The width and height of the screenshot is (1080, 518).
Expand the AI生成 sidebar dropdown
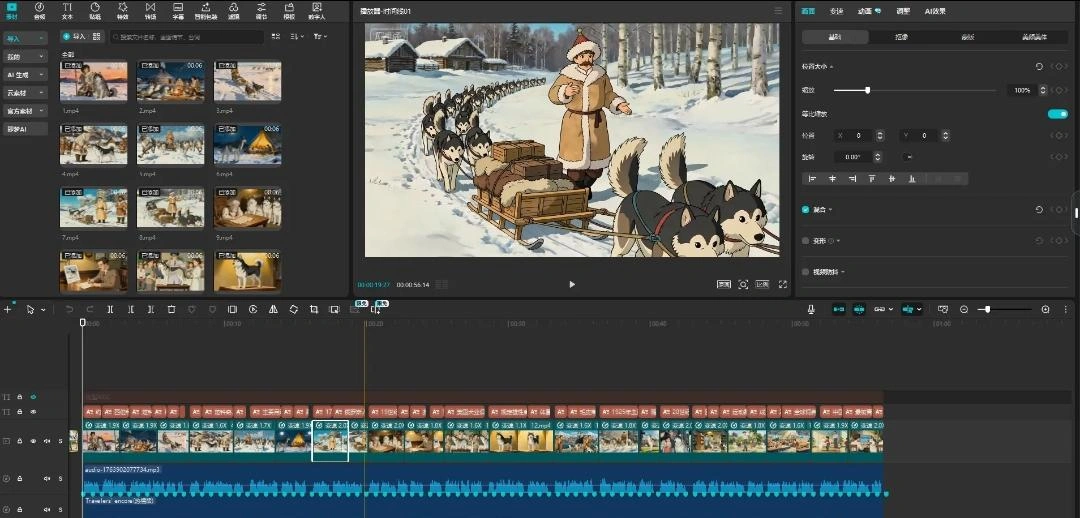click(x=26, y=74)
